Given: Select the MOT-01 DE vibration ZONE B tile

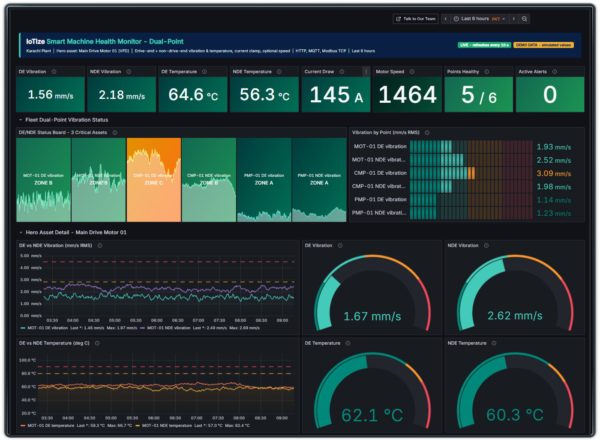Looking at the screenshot, I should pyautogui.click(x=43, y=180).
